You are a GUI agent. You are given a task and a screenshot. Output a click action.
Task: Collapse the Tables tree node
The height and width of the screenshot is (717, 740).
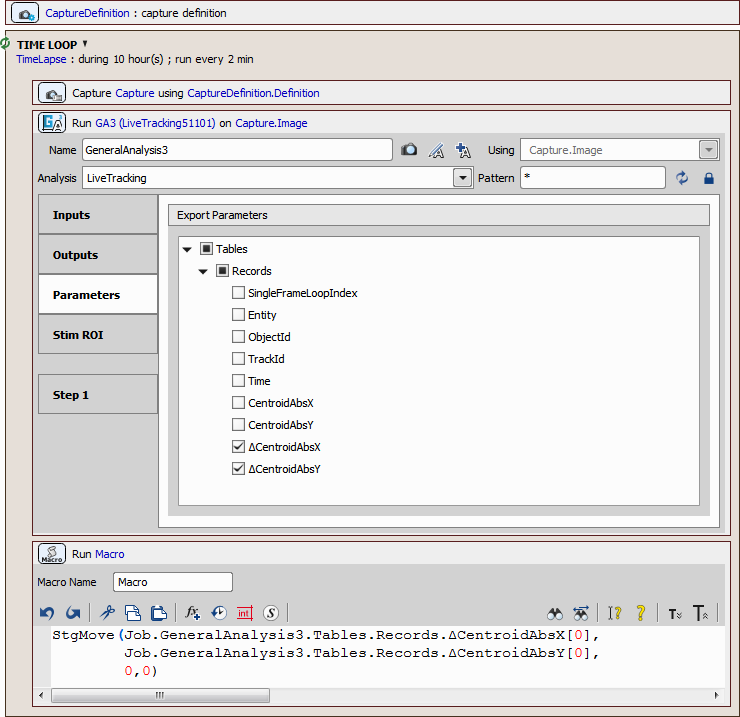point(187,249)
